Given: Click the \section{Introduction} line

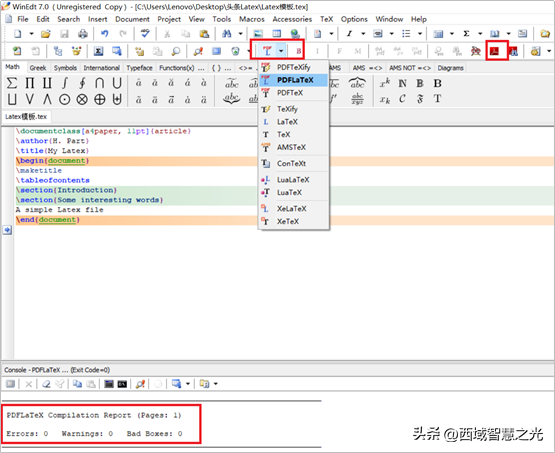Looking at the screenshot, I should tap(66, 190).
